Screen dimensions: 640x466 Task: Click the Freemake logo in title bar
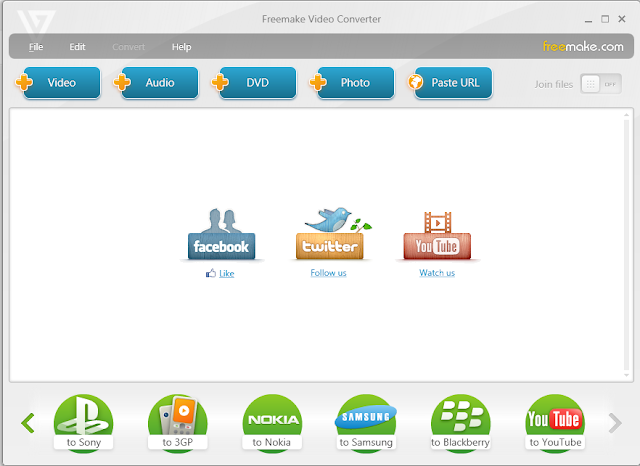(36, 26)
